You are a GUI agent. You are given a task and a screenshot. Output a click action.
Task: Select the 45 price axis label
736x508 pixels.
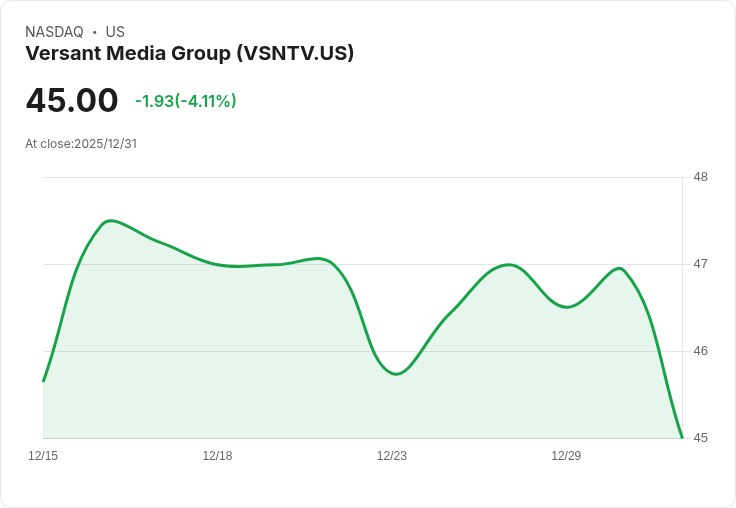[x=700, y=438]
